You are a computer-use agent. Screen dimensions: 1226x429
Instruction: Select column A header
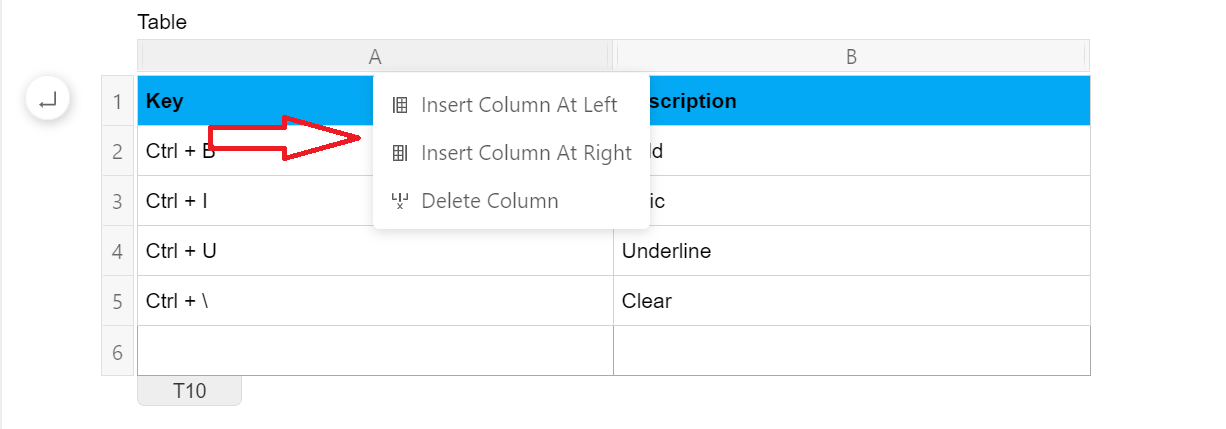point(375,57)
